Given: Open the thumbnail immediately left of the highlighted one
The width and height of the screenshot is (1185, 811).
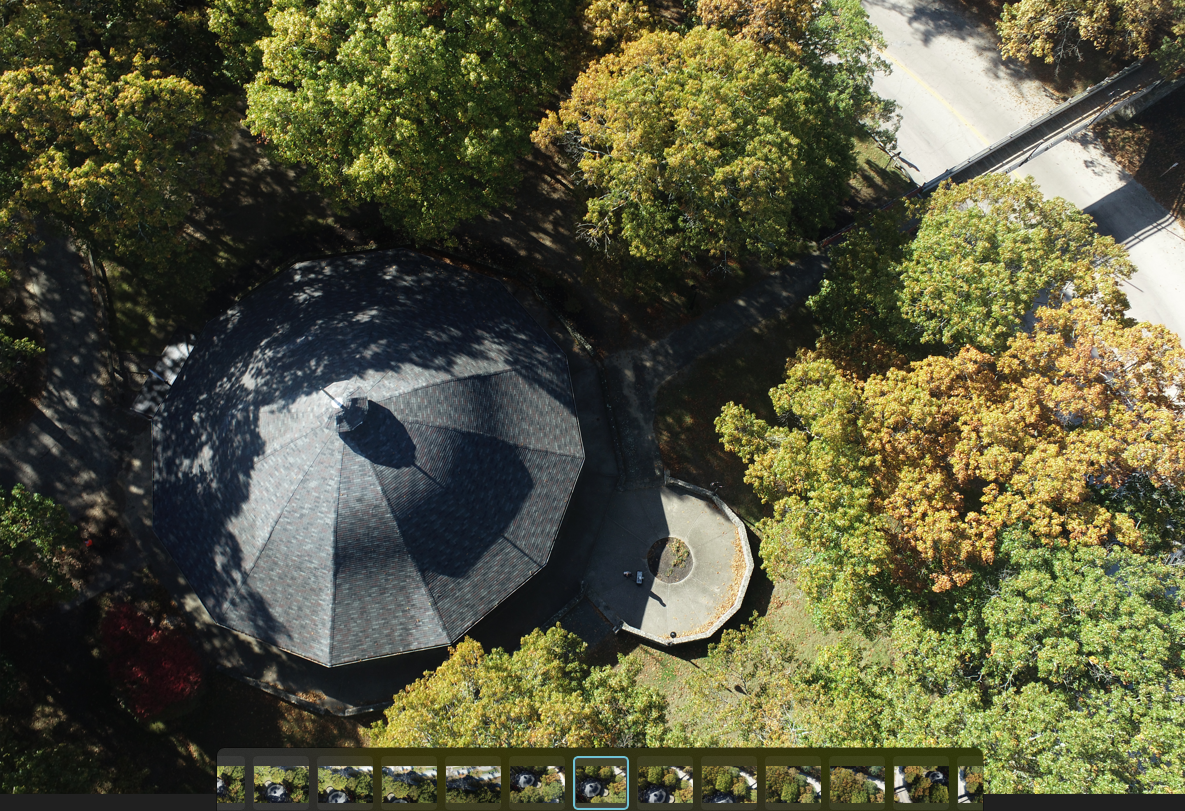Looking at the screenshot, I should point(537,784).
